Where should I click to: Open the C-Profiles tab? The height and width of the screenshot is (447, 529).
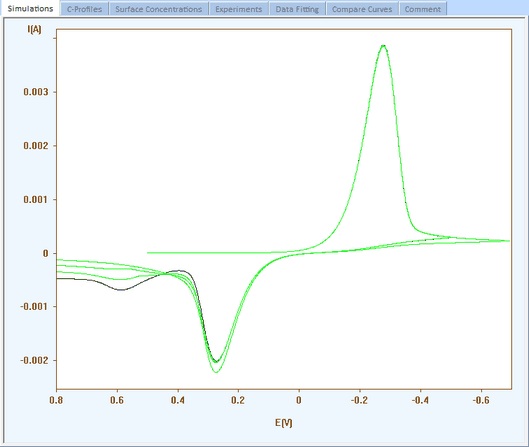tap(84, 9)
